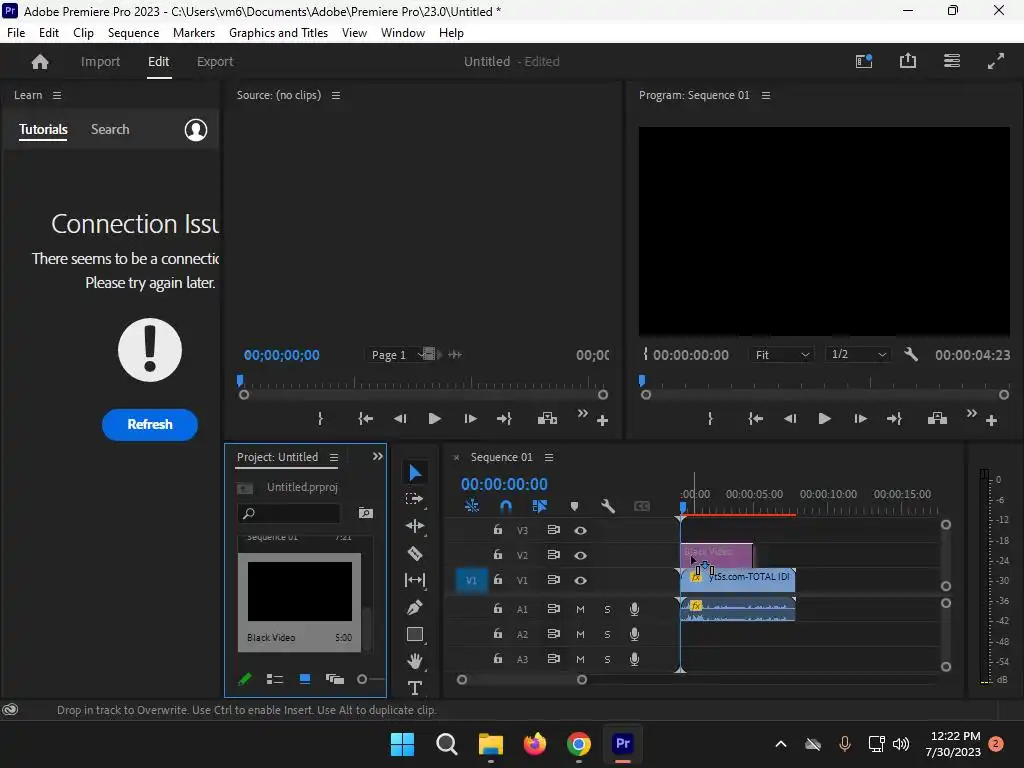Select the Type tool
Image resolution: width=1024 pixels, height=768 pixels.
[415, 688]
